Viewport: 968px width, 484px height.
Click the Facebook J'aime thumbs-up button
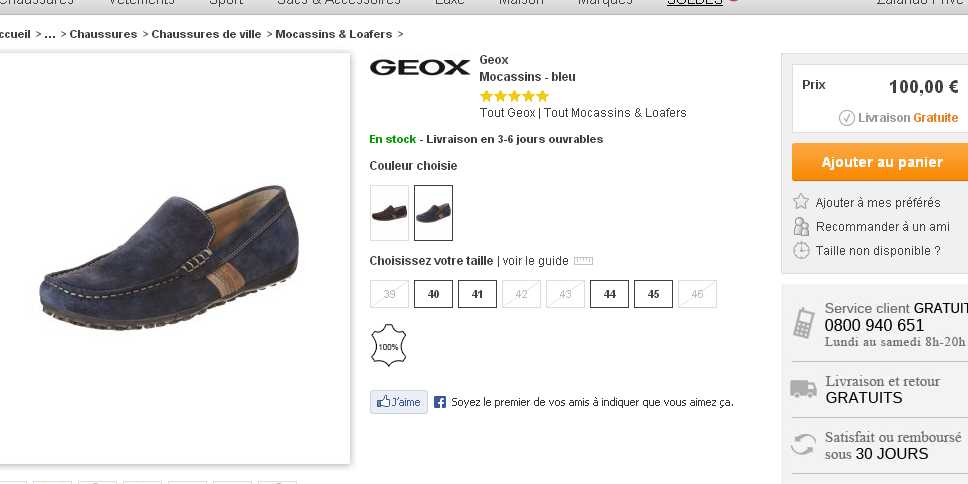click(x=399, y=402)
